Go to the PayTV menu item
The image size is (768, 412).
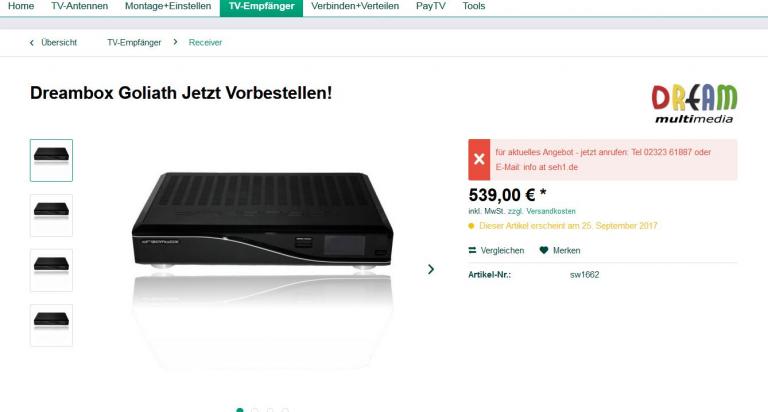(431, 6)
